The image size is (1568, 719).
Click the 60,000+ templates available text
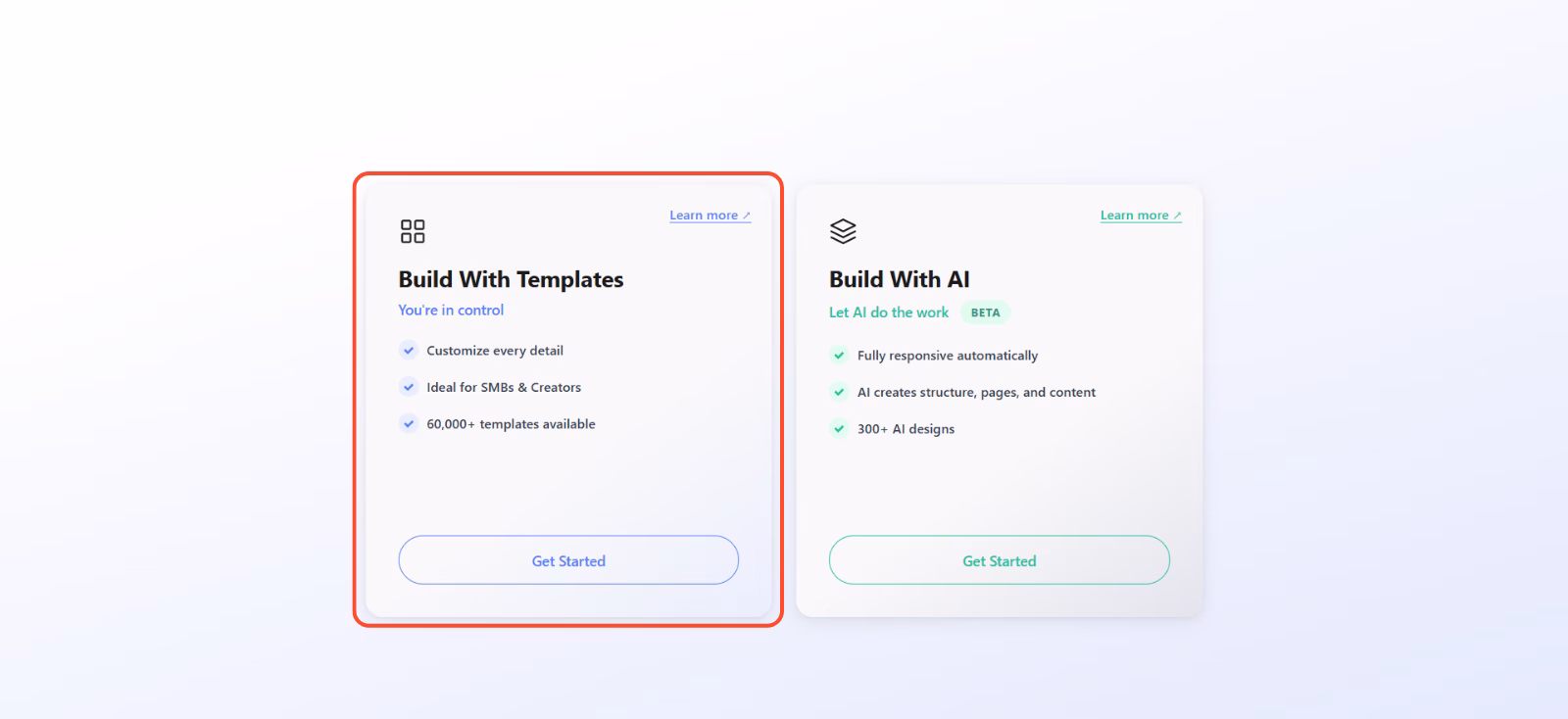(x=511, y=424)
